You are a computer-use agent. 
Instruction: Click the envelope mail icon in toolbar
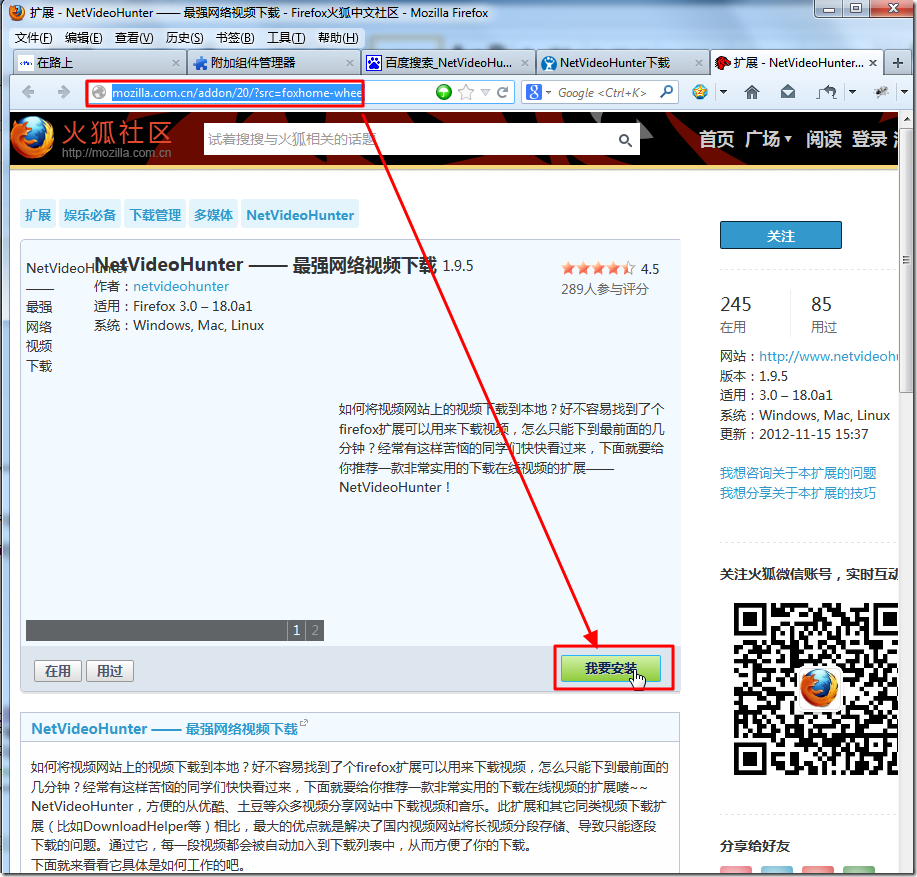tap(788, 92)
